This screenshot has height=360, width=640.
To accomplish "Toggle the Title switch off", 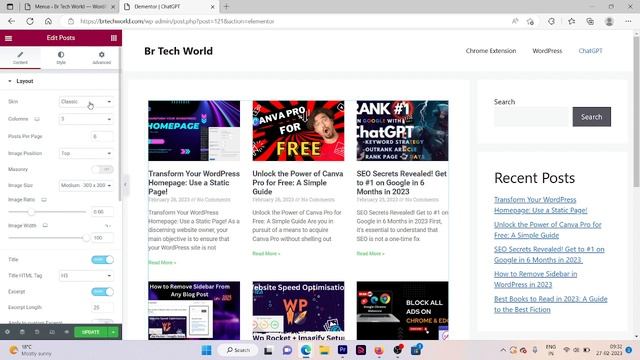I will [x=102, y=260].
